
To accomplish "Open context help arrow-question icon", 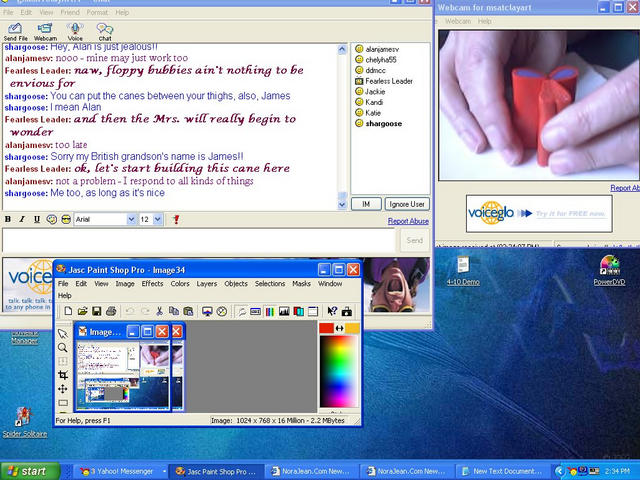I will point(332,311).
